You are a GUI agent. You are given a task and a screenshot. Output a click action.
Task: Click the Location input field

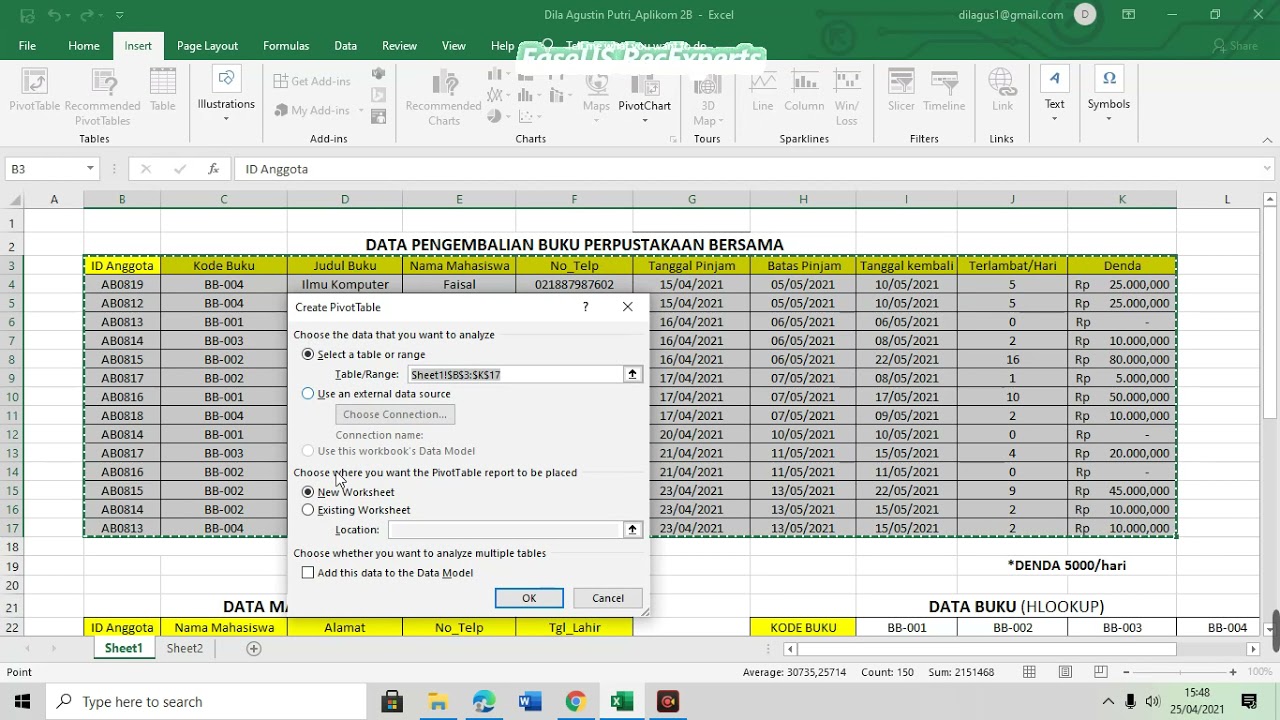tap(505, 529)
